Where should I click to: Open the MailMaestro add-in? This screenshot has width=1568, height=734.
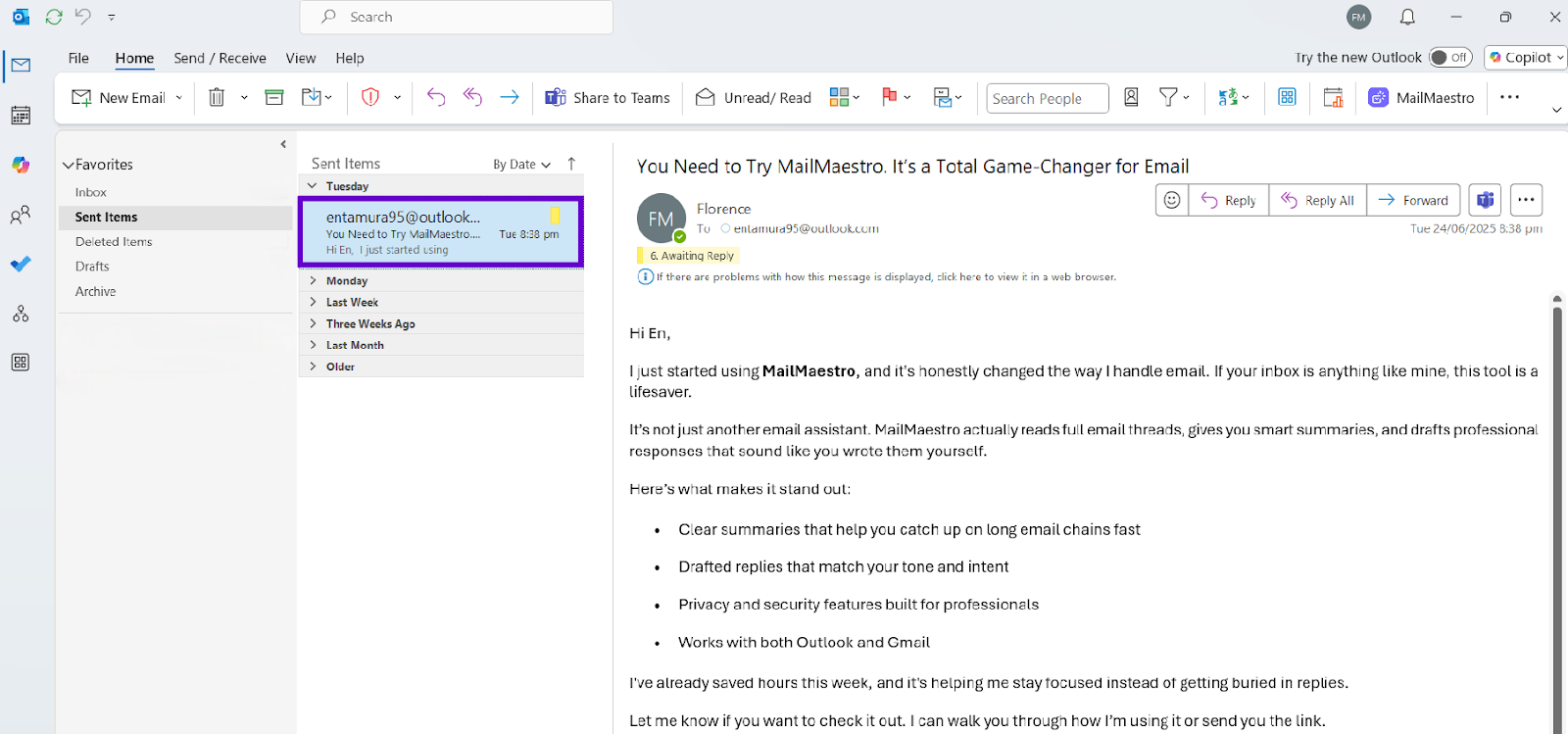point(1421,98)
